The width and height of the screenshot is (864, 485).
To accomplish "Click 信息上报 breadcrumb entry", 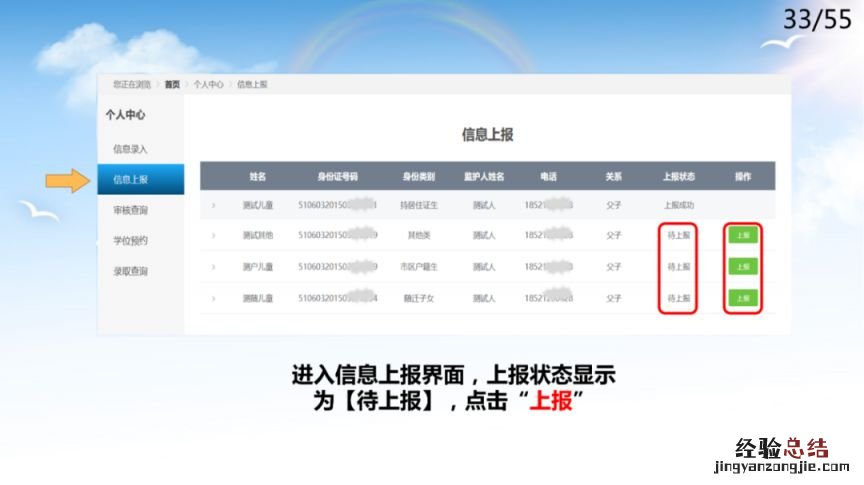I will pyautogui.click(x=252, y=84).
